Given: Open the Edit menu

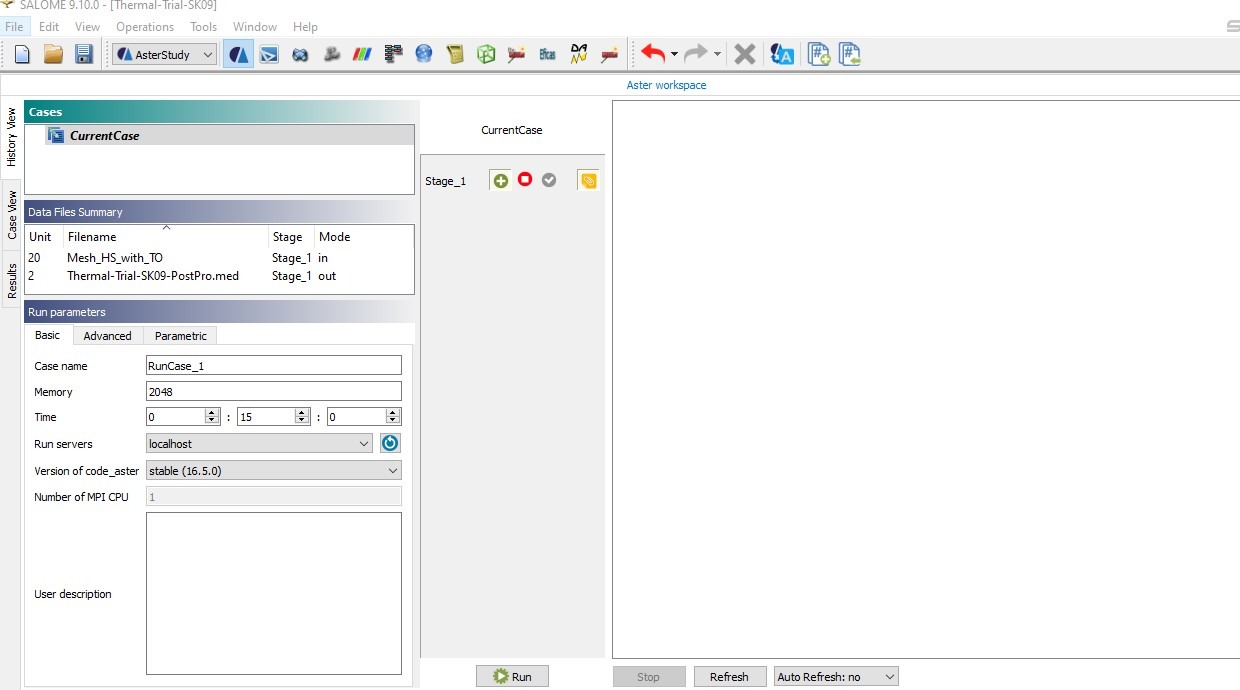Looking at the screenshot, I should pyautogui.click(x=49, y=27).
